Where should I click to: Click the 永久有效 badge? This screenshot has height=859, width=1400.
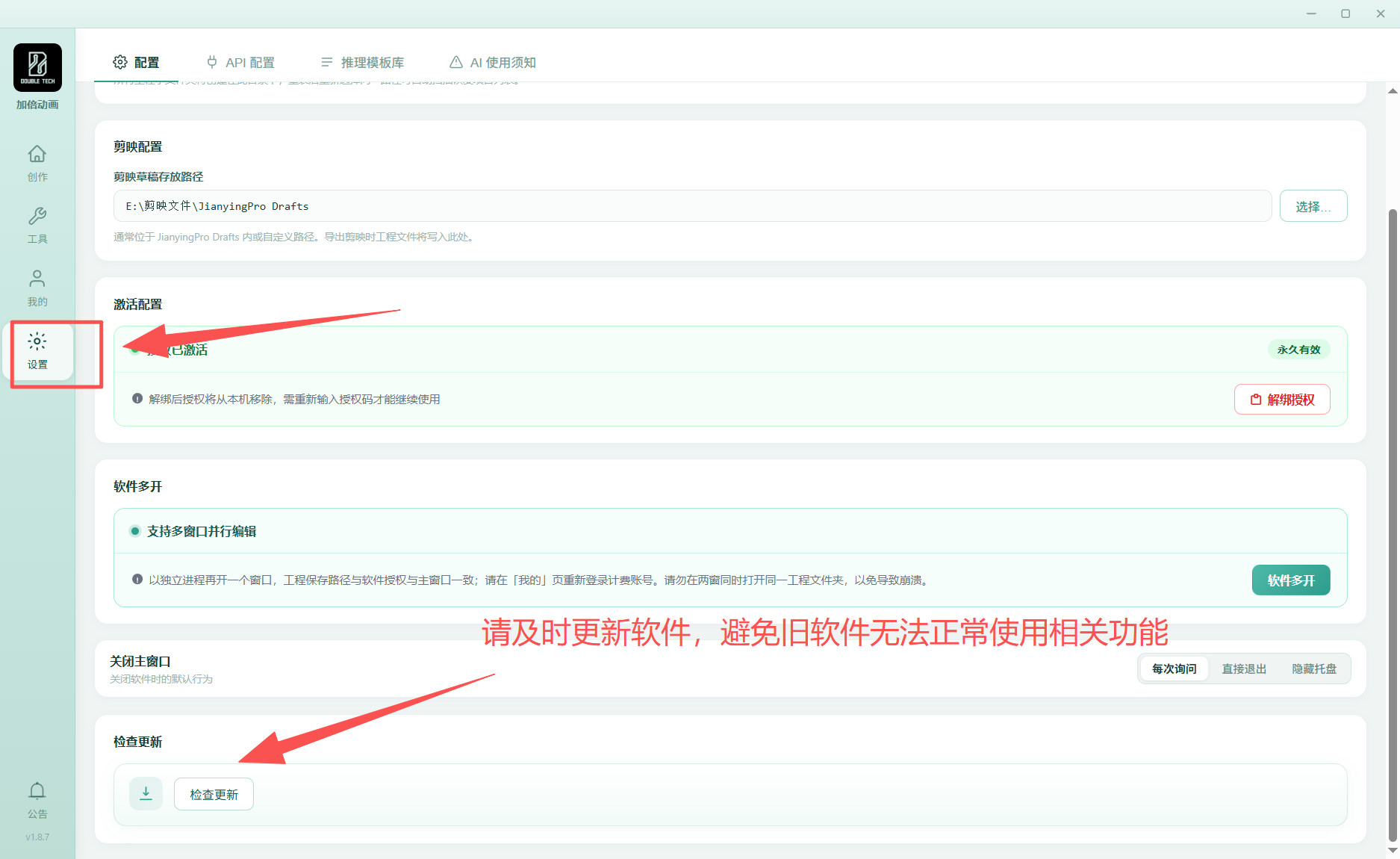[x=1298, y=350]
